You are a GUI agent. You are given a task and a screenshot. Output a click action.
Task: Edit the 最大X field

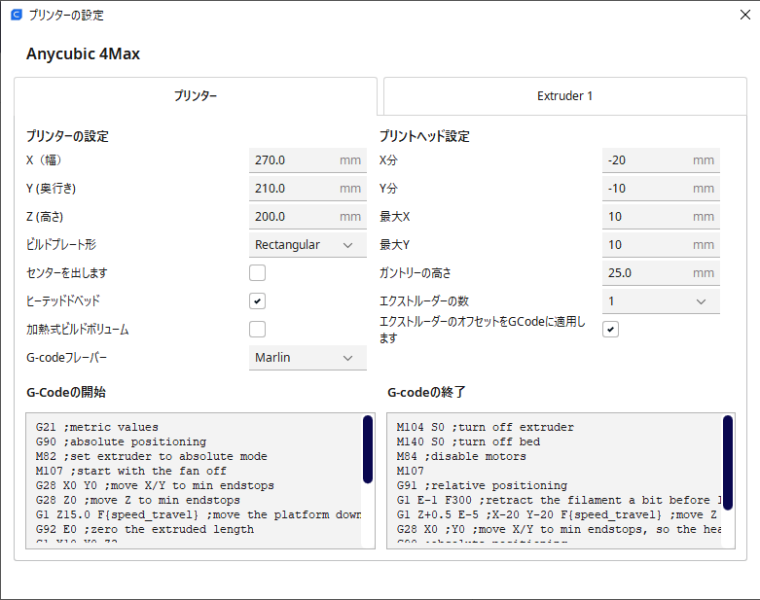click(661, 217)
